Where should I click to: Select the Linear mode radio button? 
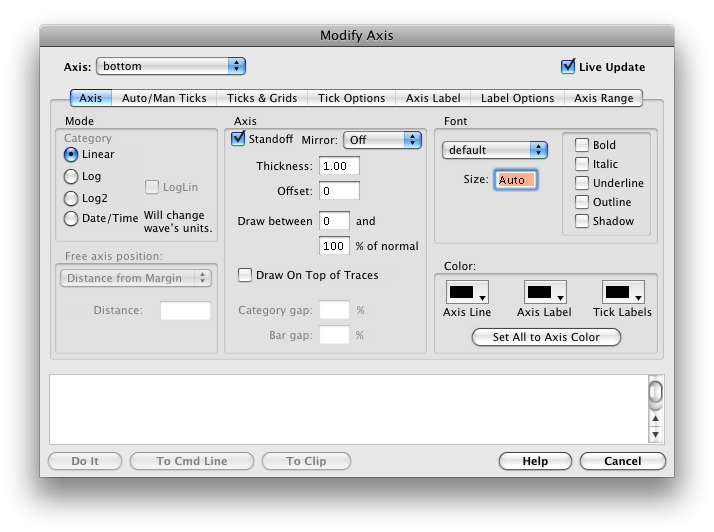(x=71, y=154)
